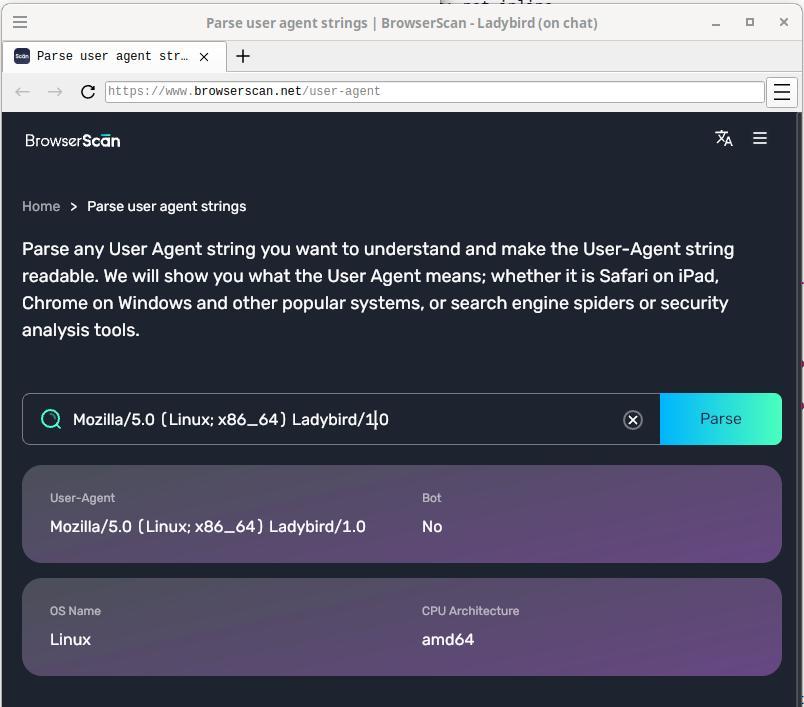This screenshot has height=707, width=804.
Task: Click the CPU Architecture label
Action: 470,611
